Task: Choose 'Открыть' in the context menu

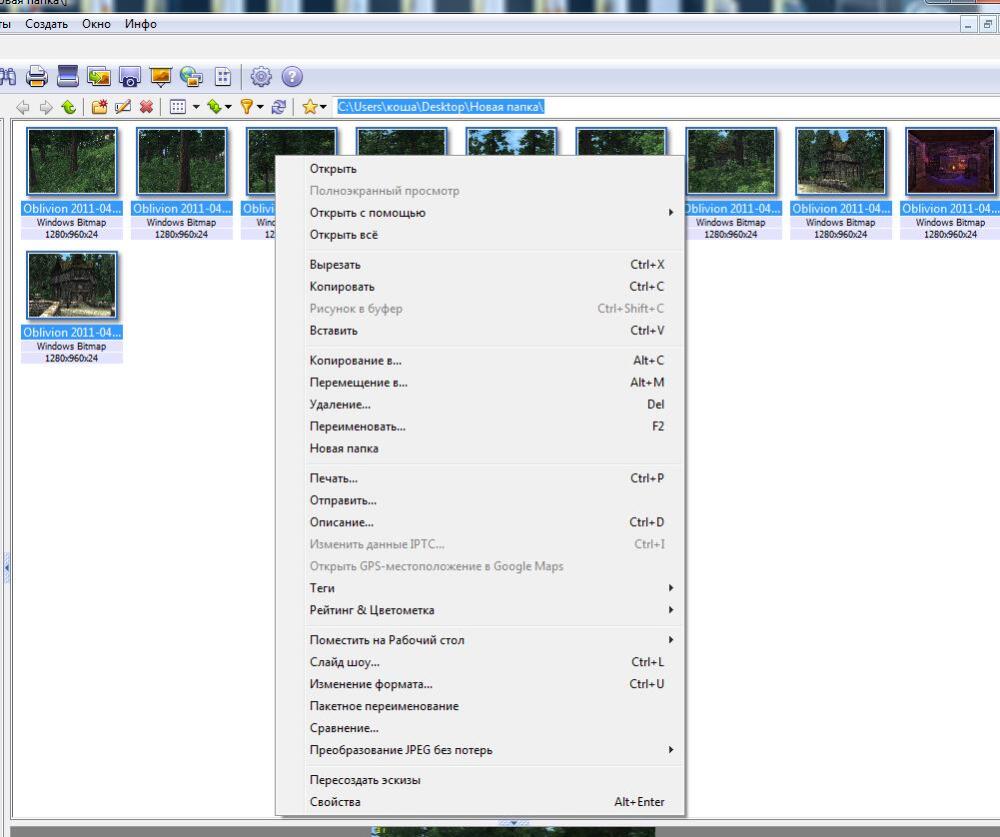Action: pyautogui.click(x=480, y=169)
